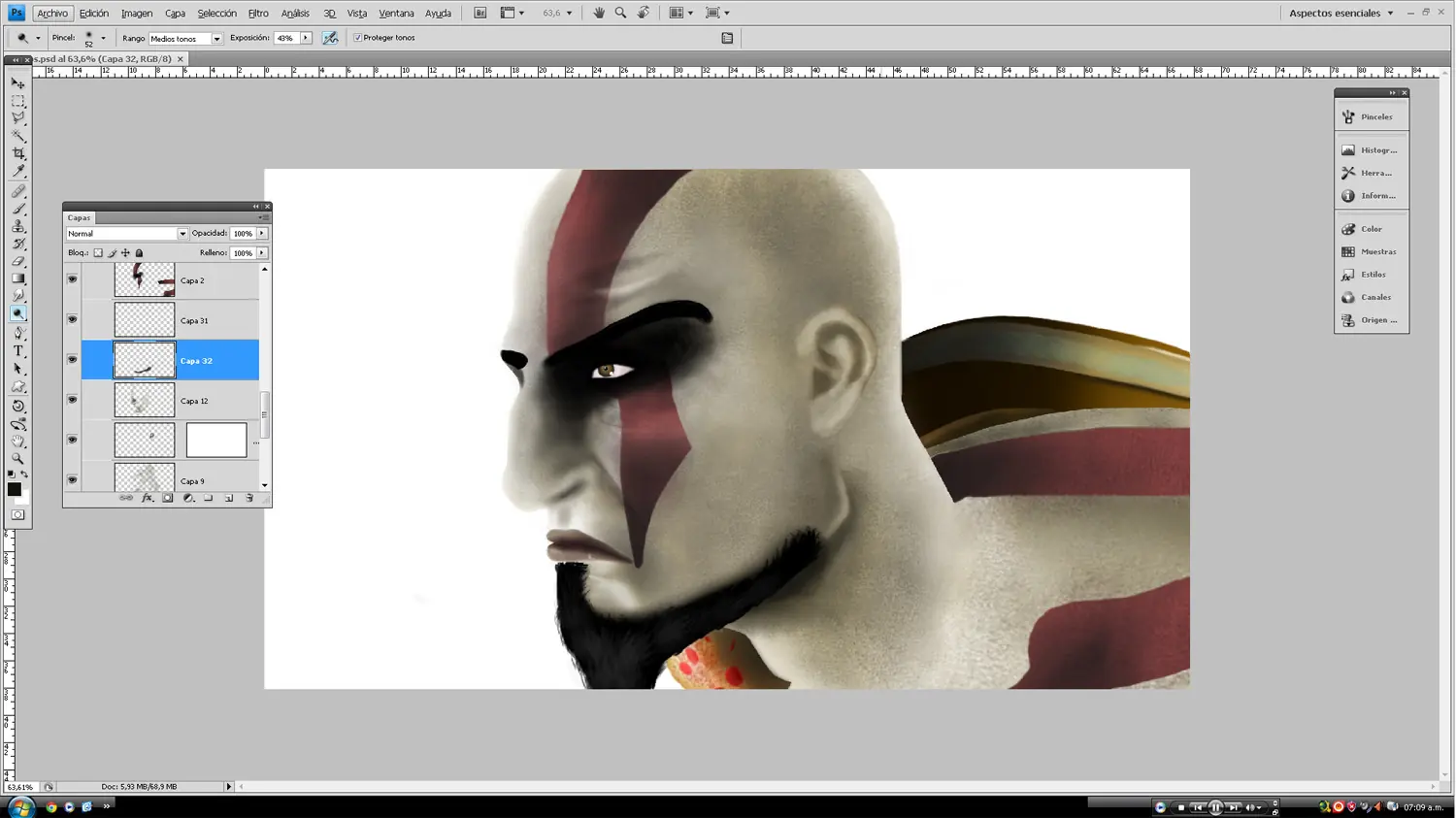Viewport: 1456px width, 818px height.
Task: Open the Pincel brush preset picker
Action: (103, 39)
